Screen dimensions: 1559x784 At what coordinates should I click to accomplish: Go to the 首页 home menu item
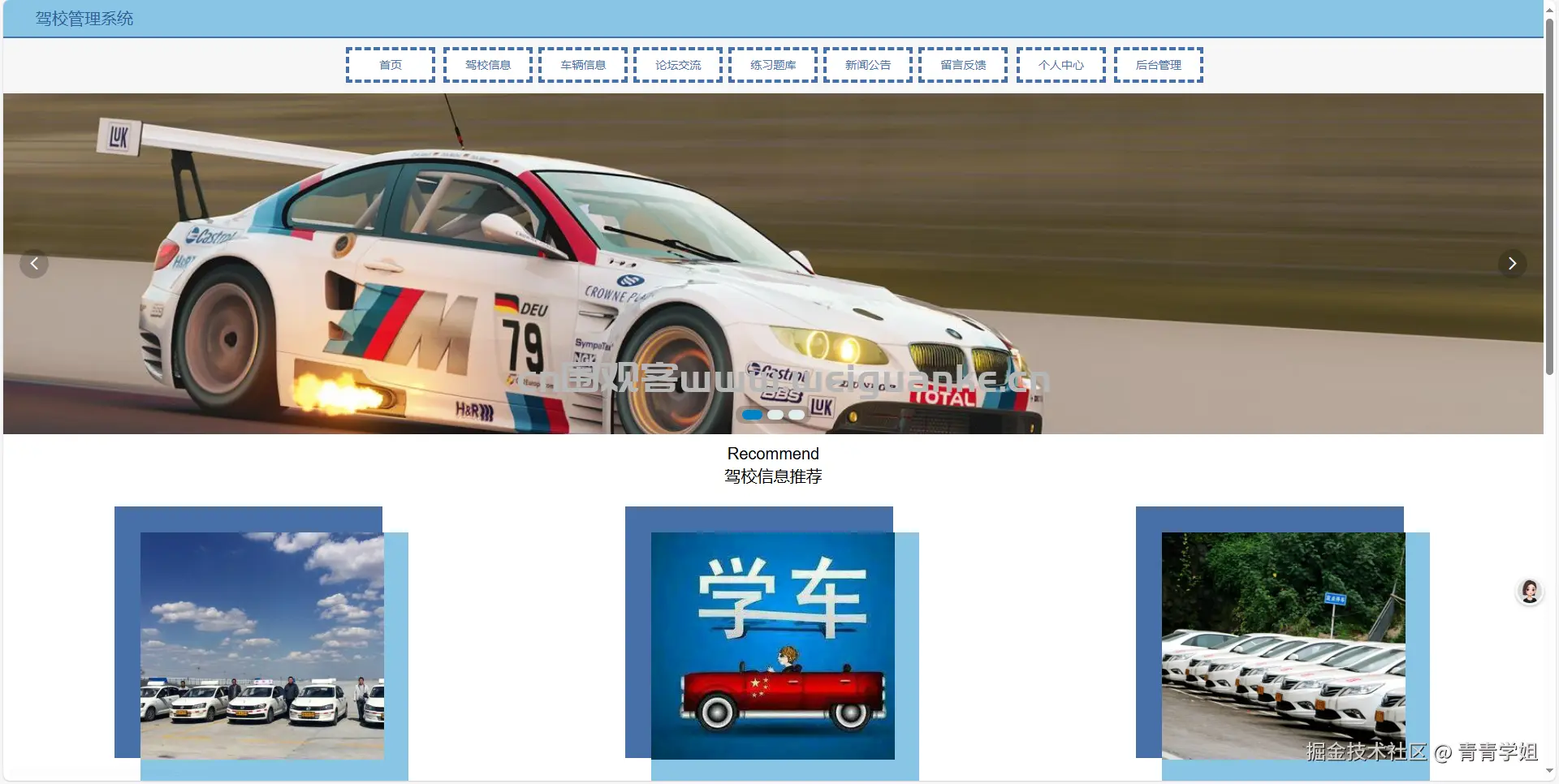[x=391, y=65]
